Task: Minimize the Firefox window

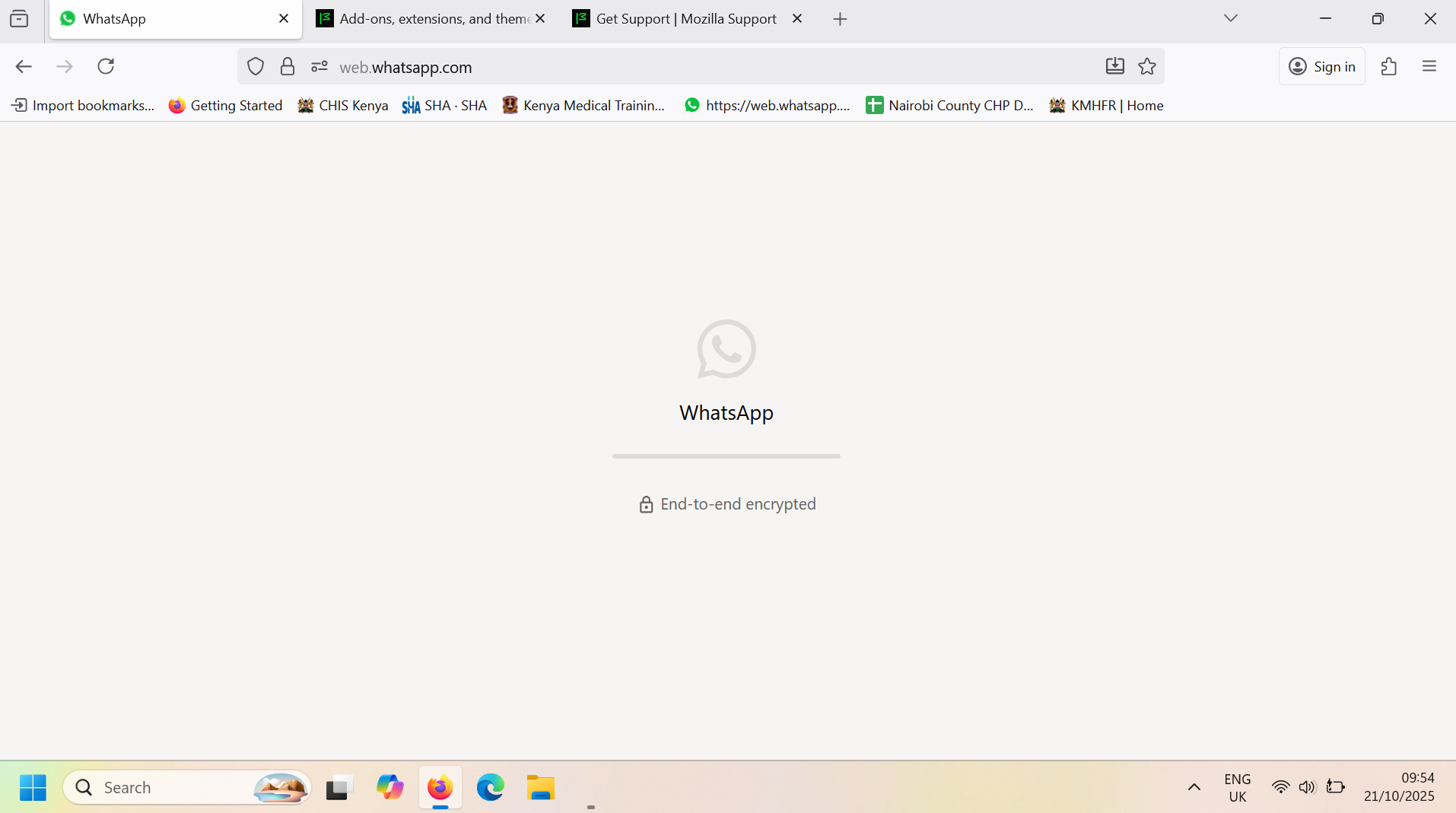Action: click(x=1326, y=19)
